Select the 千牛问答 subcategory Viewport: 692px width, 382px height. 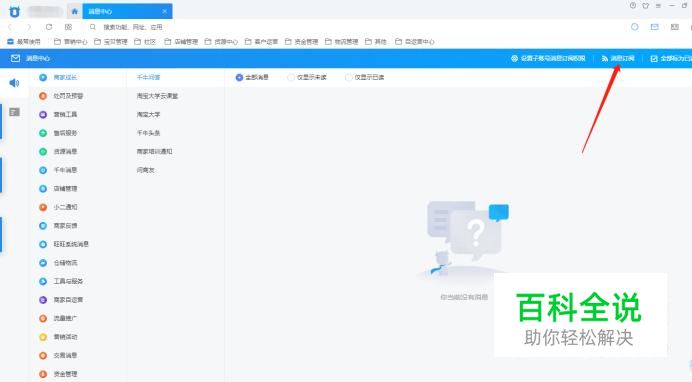148,77
